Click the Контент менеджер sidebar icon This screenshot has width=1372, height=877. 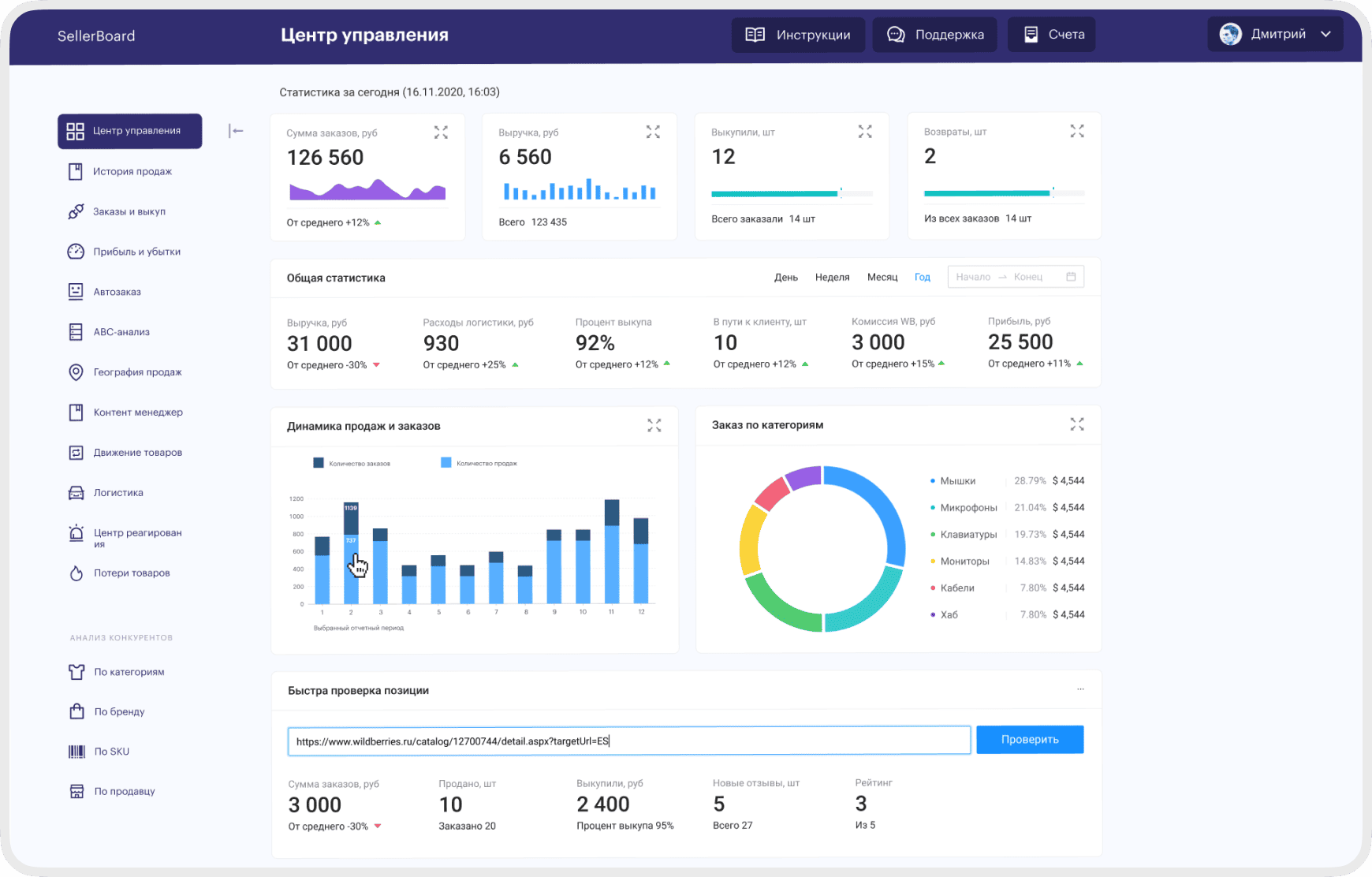tap(76, 412)
